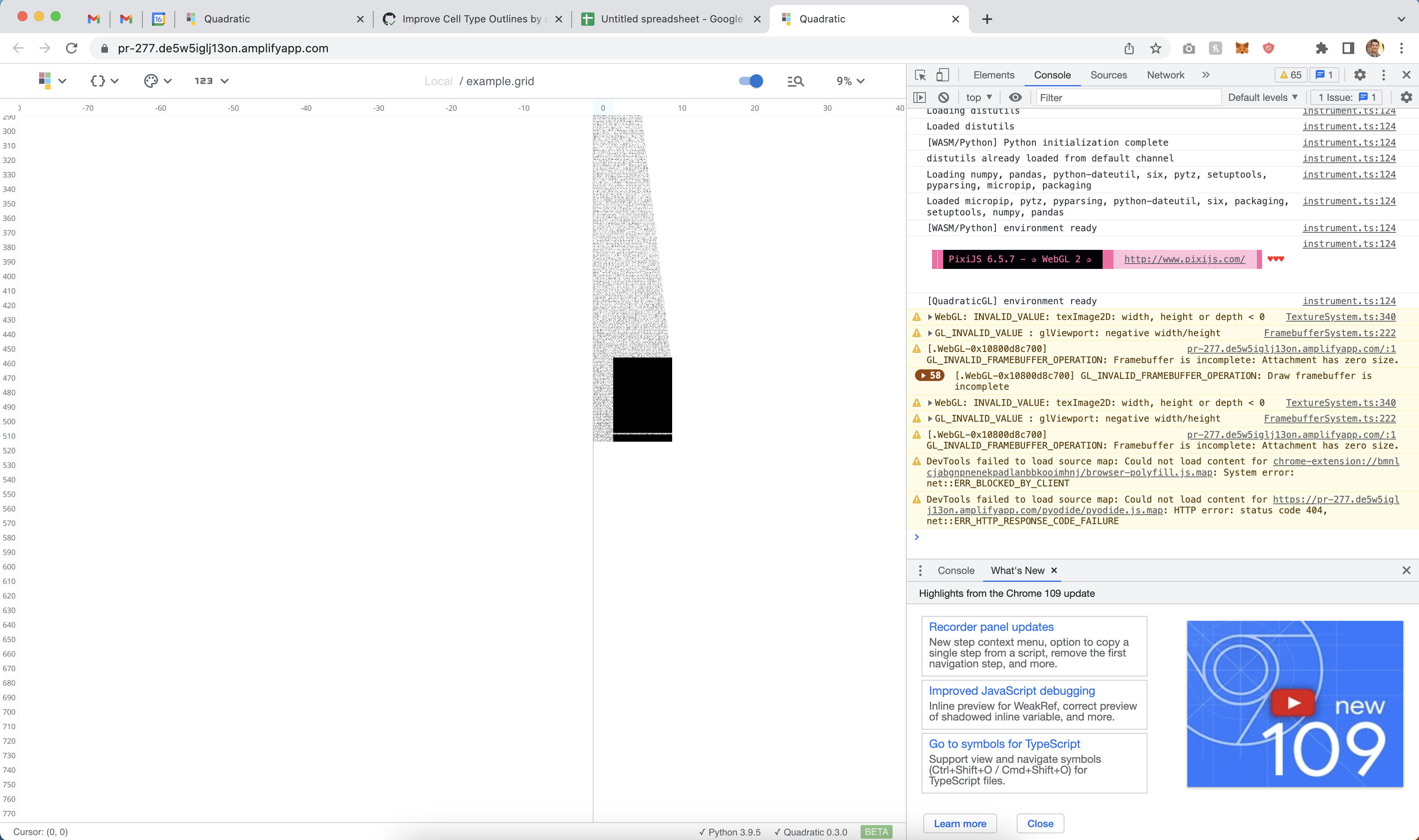Click the Learn more button
This screenshot has height=840, width=1419.
(x=960, y=823)
